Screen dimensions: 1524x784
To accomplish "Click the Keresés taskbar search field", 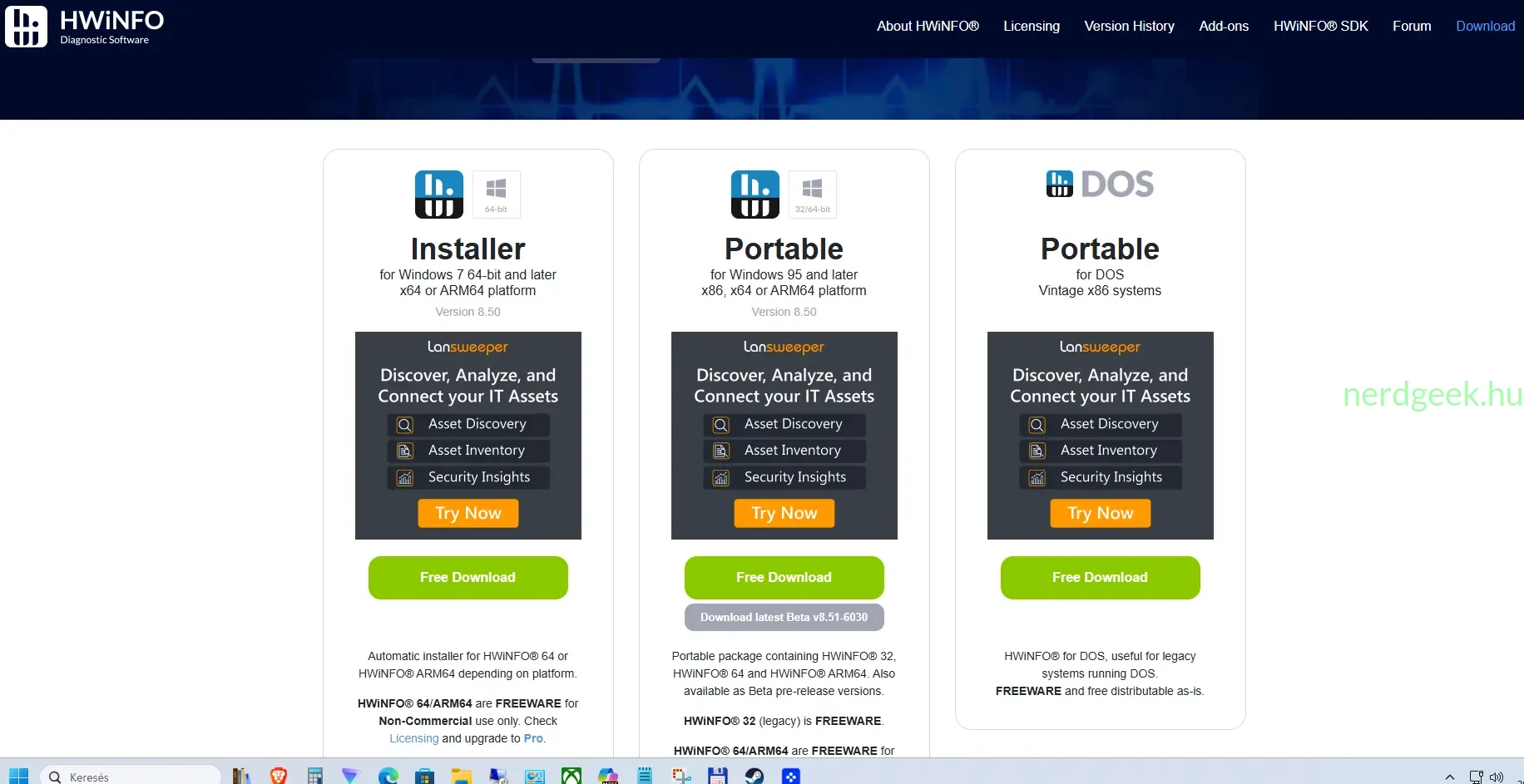I will [x=131, y=776].
